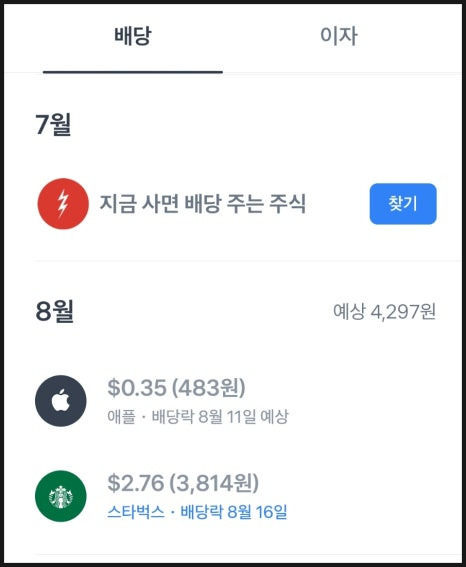
Task: Click the 예상 4,297원 total label
Action: click(384, 312)
